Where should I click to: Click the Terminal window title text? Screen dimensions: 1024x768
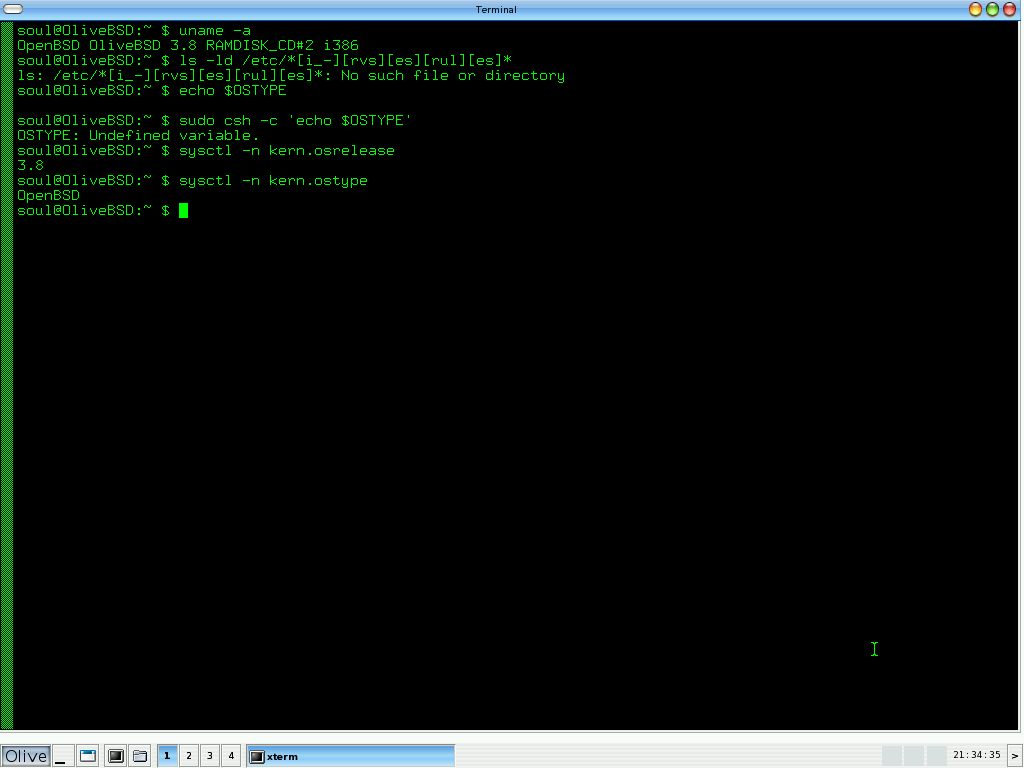(496, 9)
